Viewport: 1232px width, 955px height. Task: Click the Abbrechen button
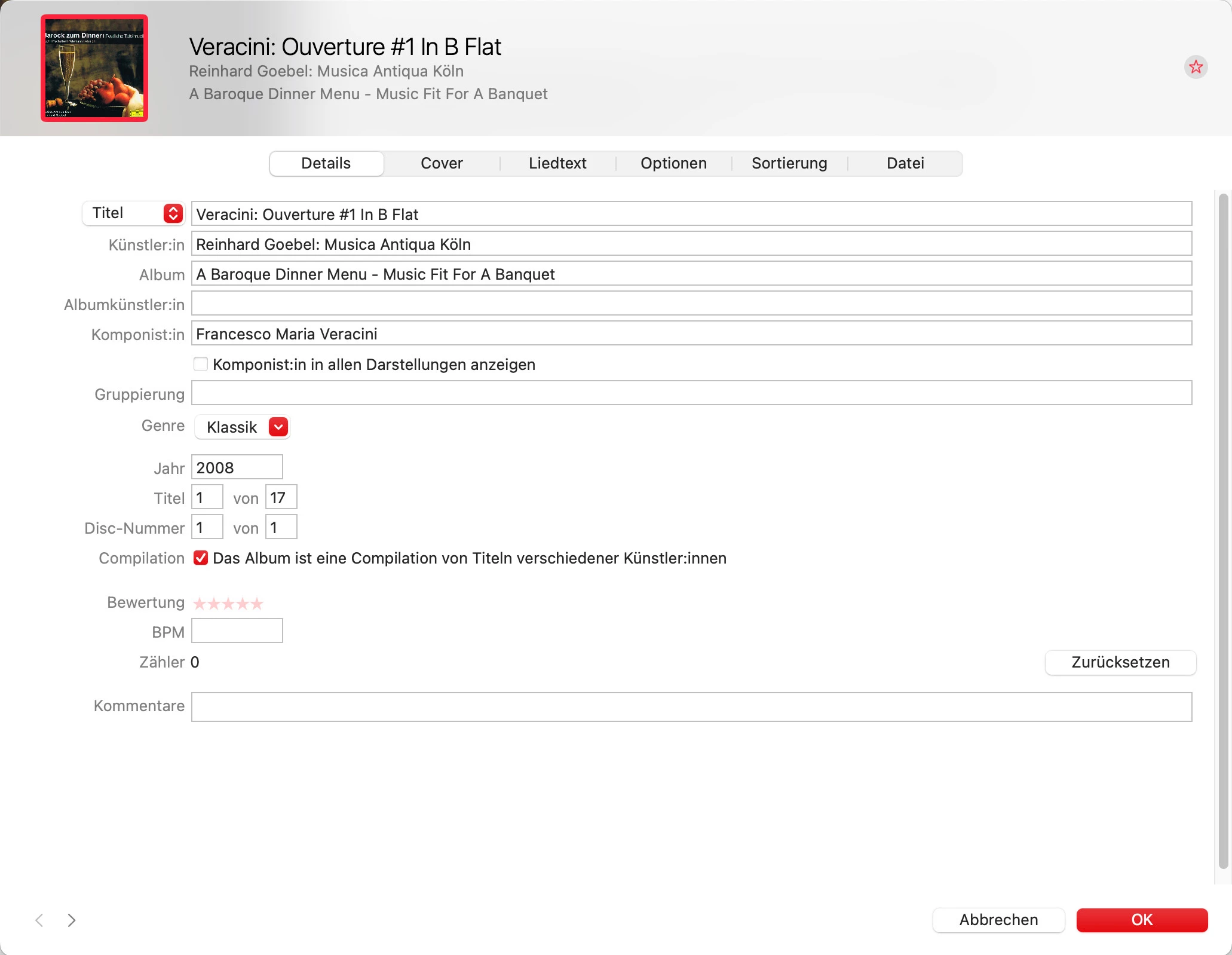click(x=998, y=920)
